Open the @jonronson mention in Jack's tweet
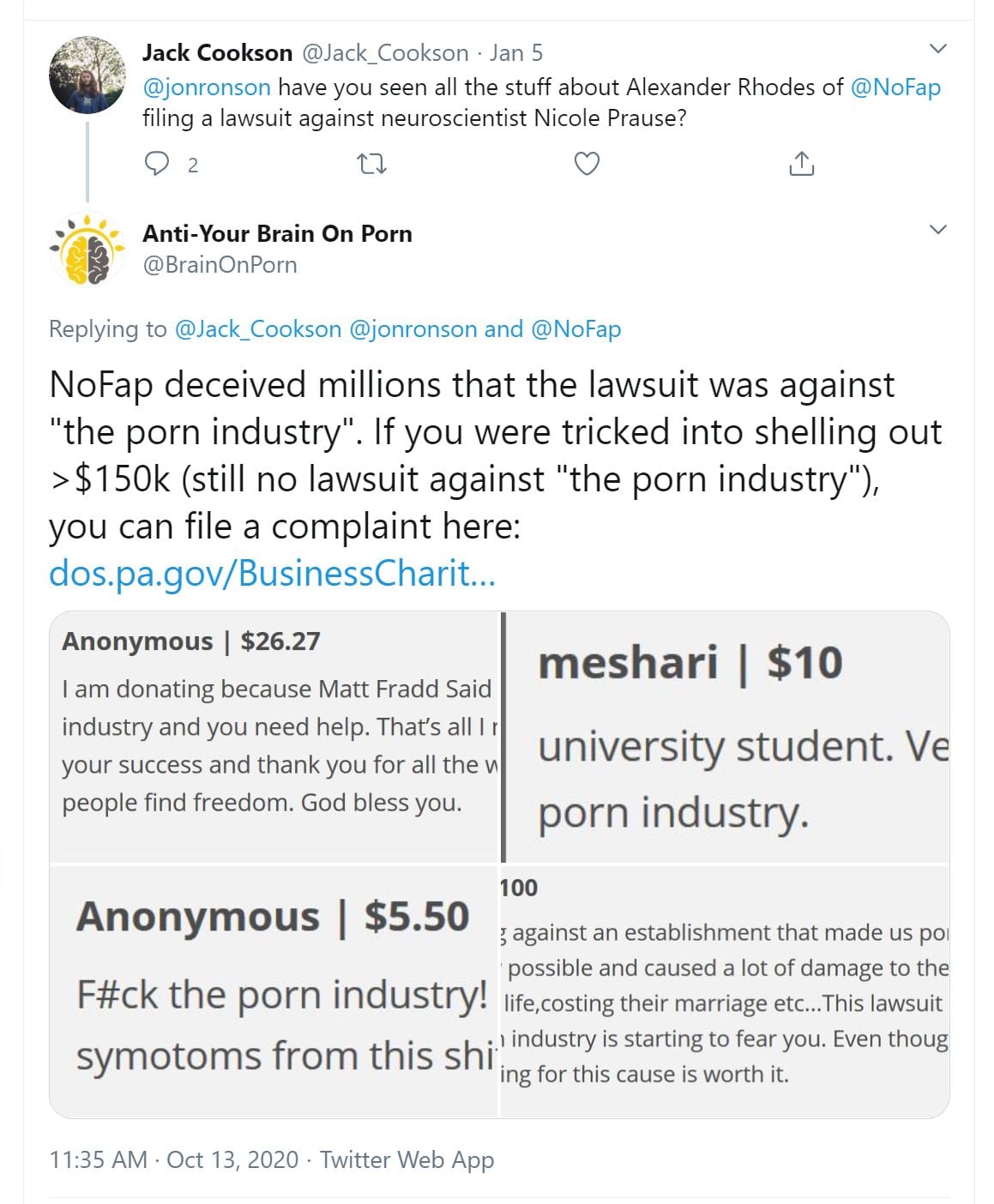This screenshot has height=1204, width=994. 207,87
